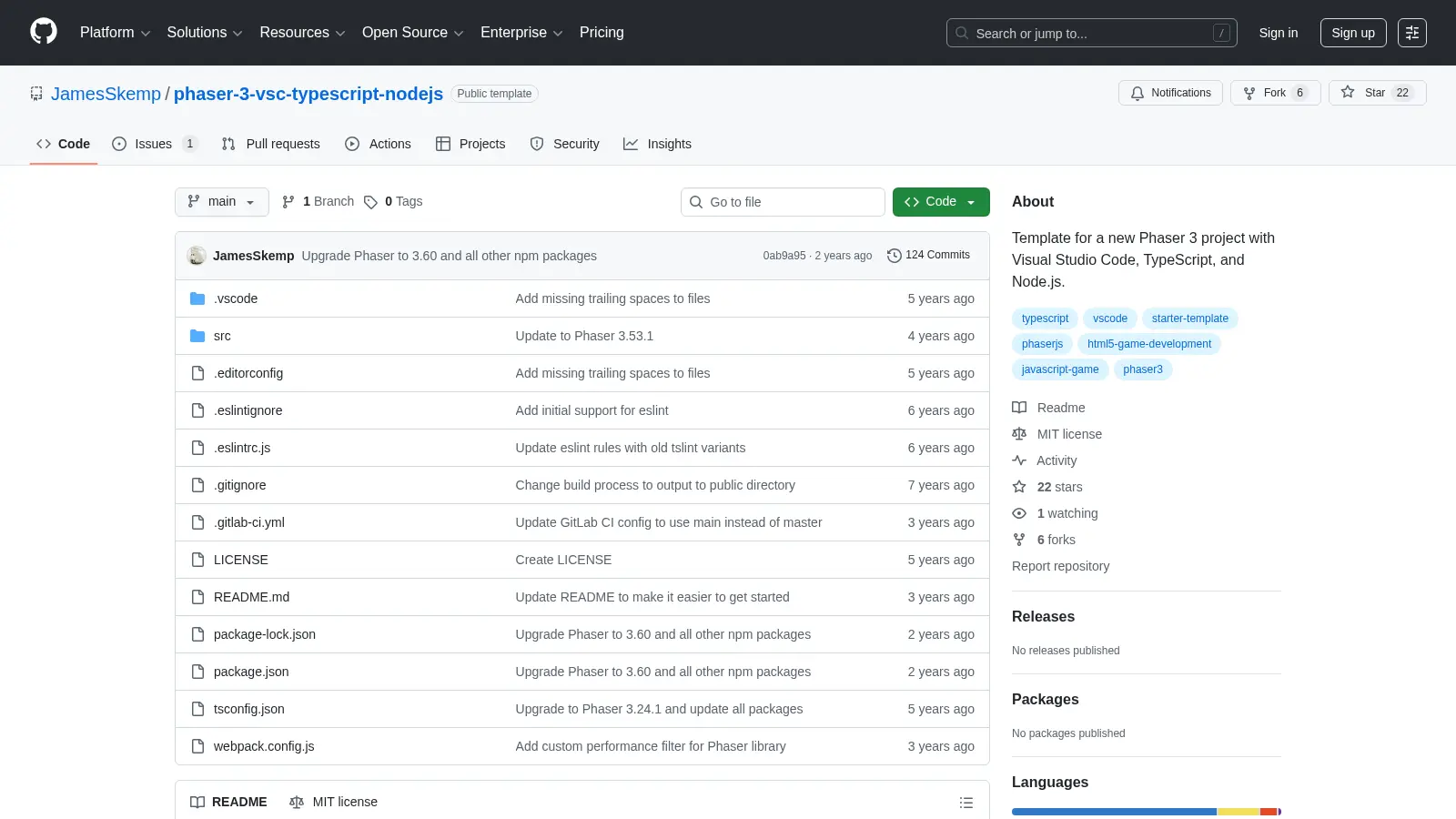This screenshot has height=819, width=1456.
Task: Click the file icon beside webpack.config.js
Action: (197, 746)
